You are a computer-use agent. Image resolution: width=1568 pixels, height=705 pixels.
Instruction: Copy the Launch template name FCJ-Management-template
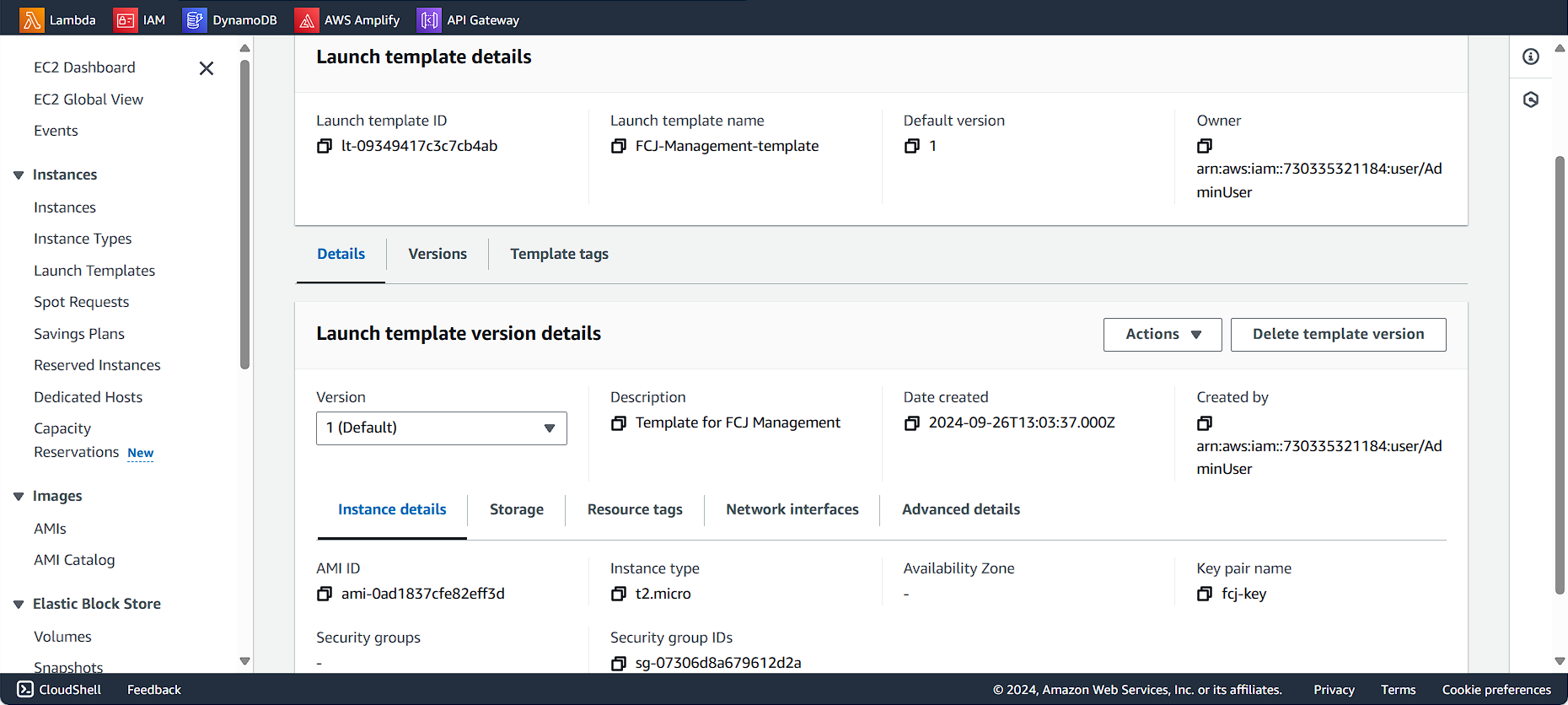click(619, 146)
